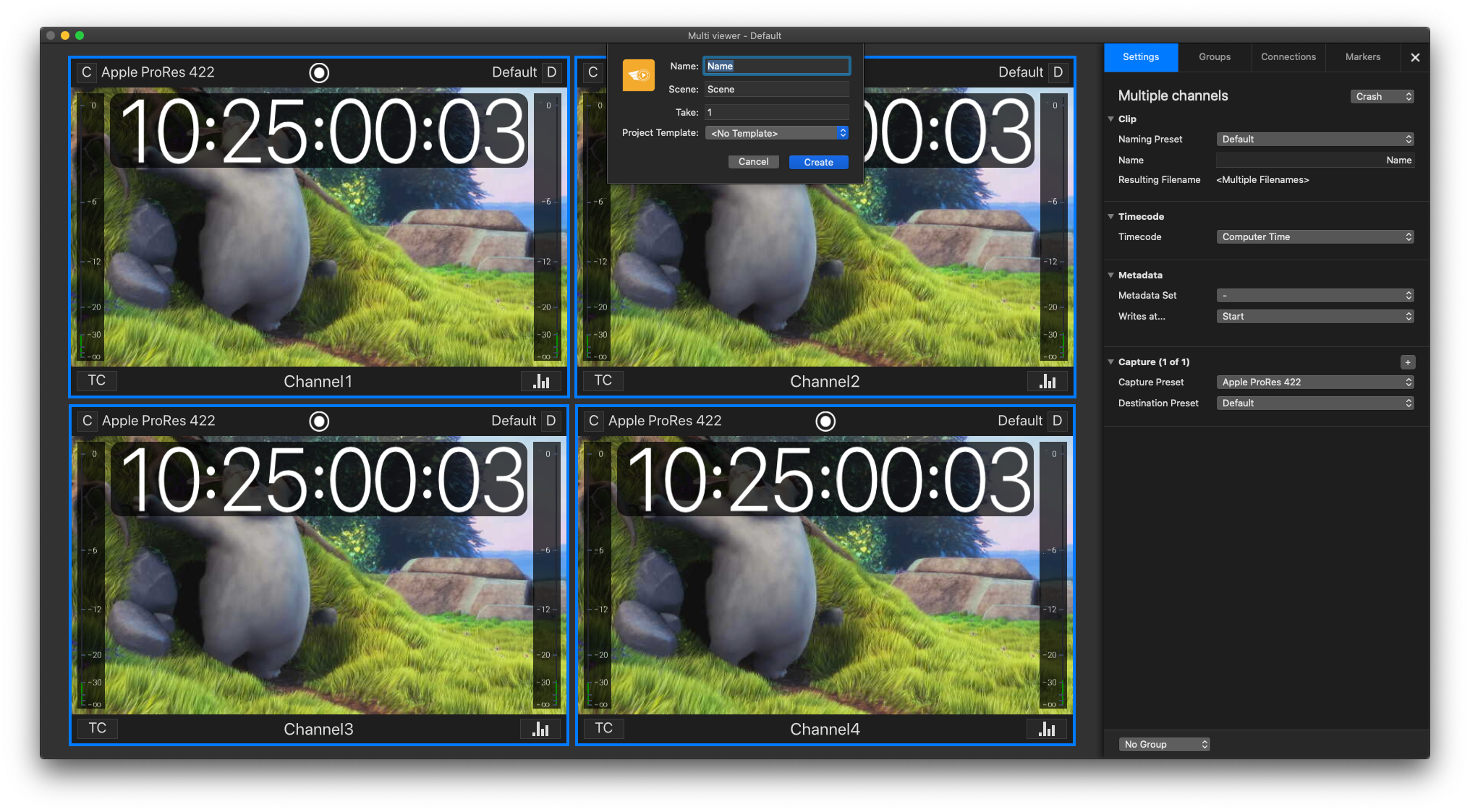The image size is (1470, 812).
Task: Collapse the Clip section
Action: (1111, 119)
